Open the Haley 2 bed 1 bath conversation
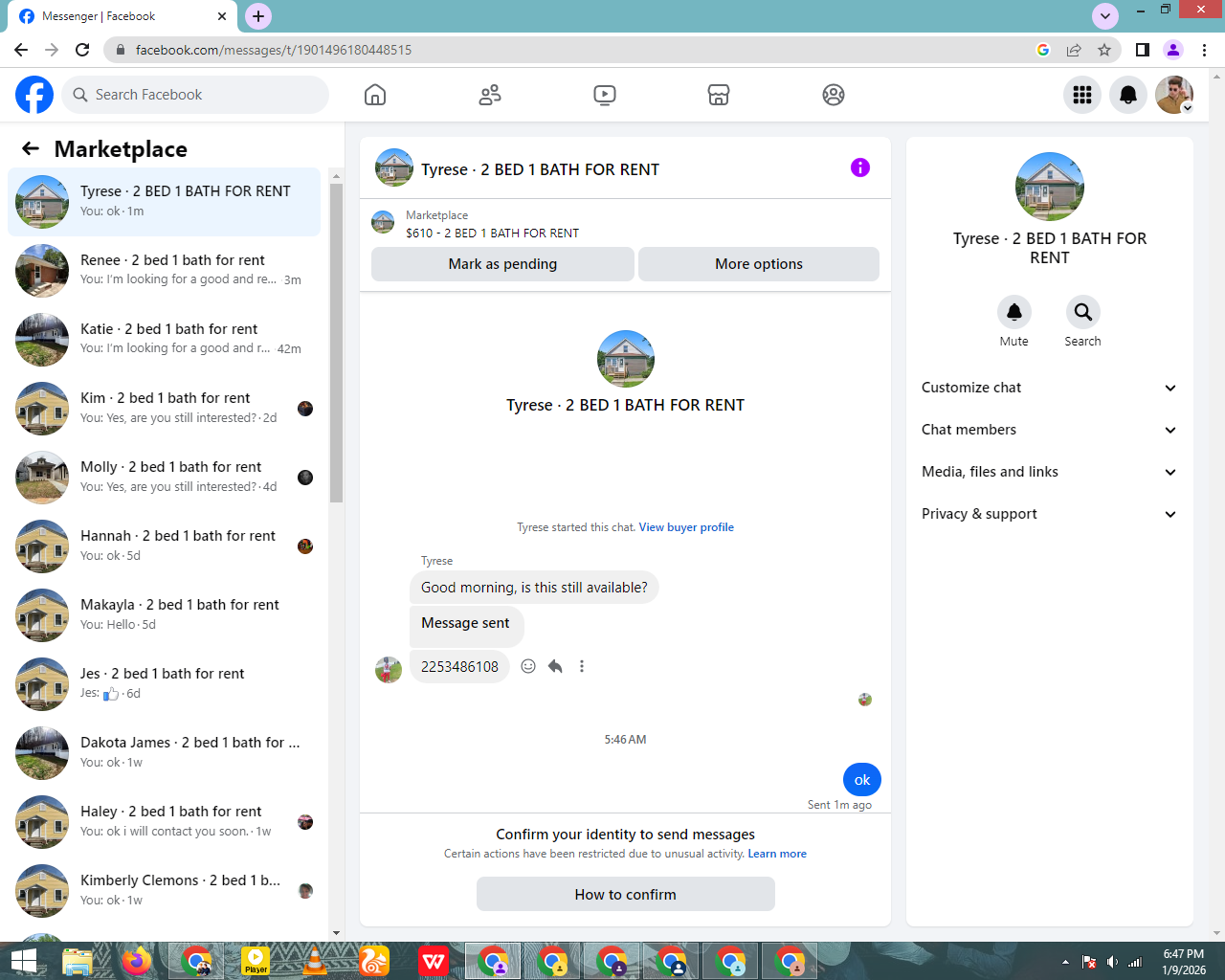The image size is (1225, 980). (165, 821)
